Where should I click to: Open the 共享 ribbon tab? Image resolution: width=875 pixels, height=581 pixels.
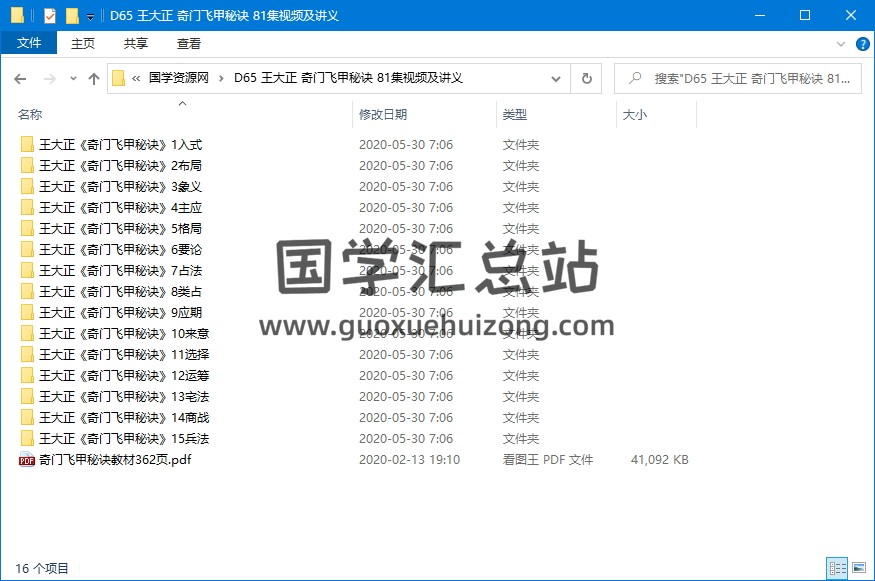pos(136,44)
